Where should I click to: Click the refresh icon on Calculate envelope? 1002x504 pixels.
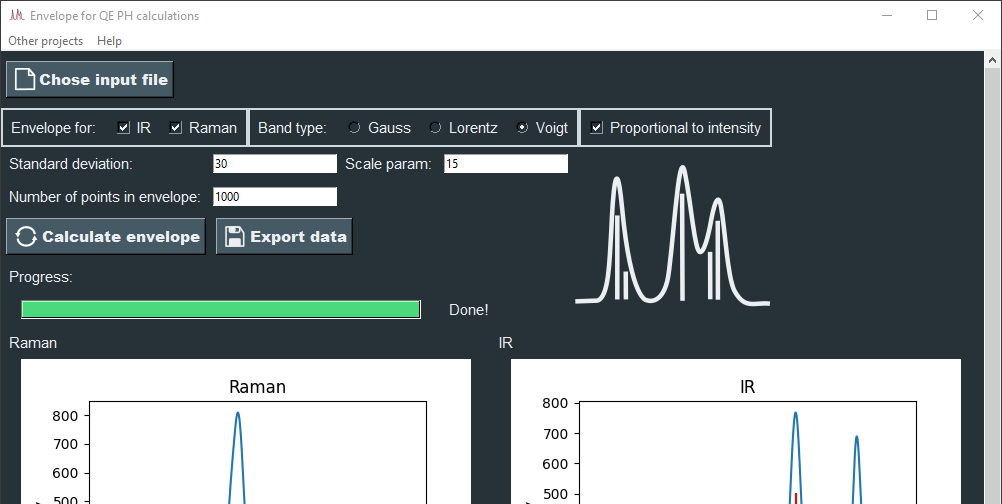pos(26,237)
